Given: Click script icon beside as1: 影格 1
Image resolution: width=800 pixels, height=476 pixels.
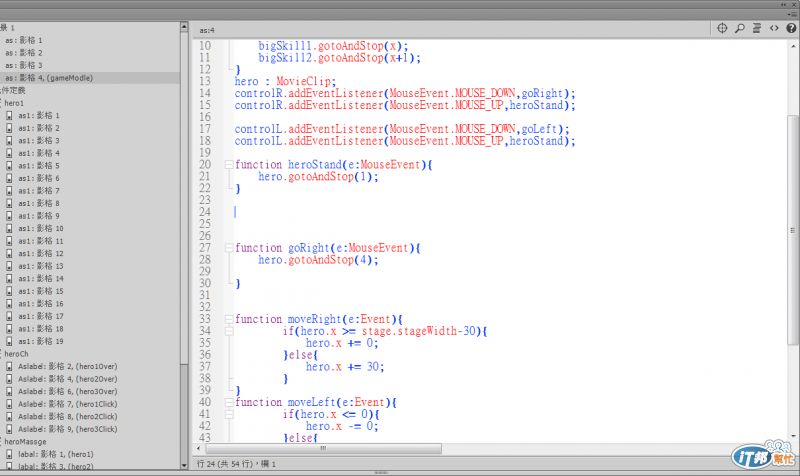Looking at the screenshot, I should coord(9,115).
